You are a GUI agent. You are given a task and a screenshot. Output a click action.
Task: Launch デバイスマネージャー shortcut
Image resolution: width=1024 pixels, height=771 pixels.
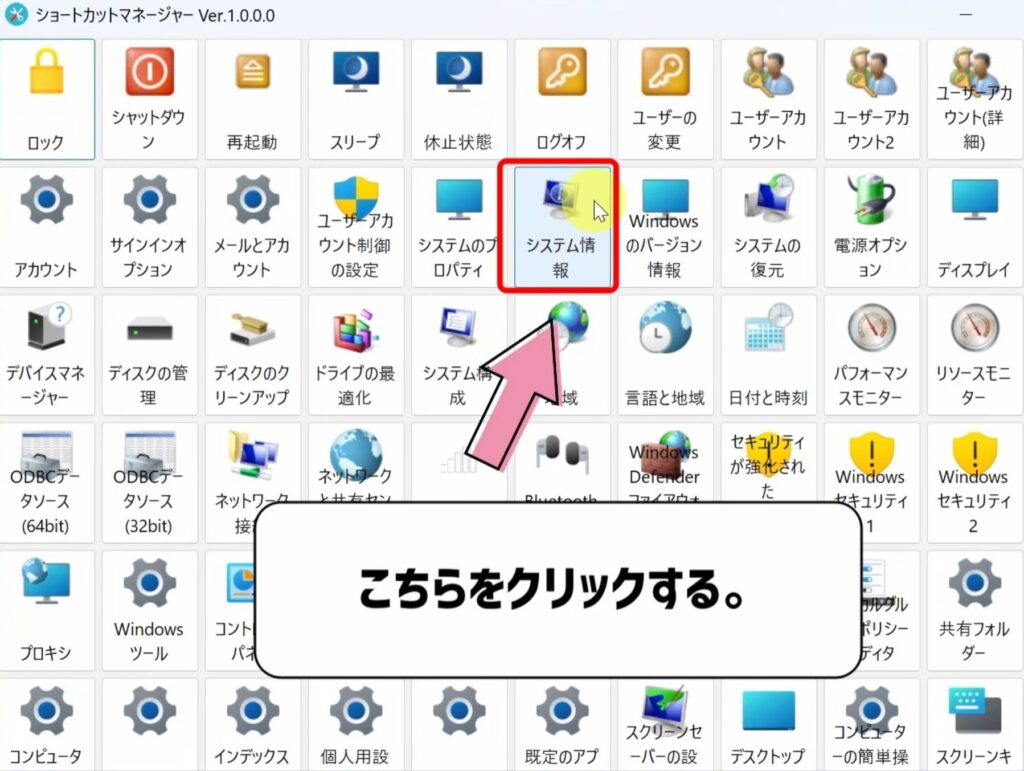tap(45, 354)
